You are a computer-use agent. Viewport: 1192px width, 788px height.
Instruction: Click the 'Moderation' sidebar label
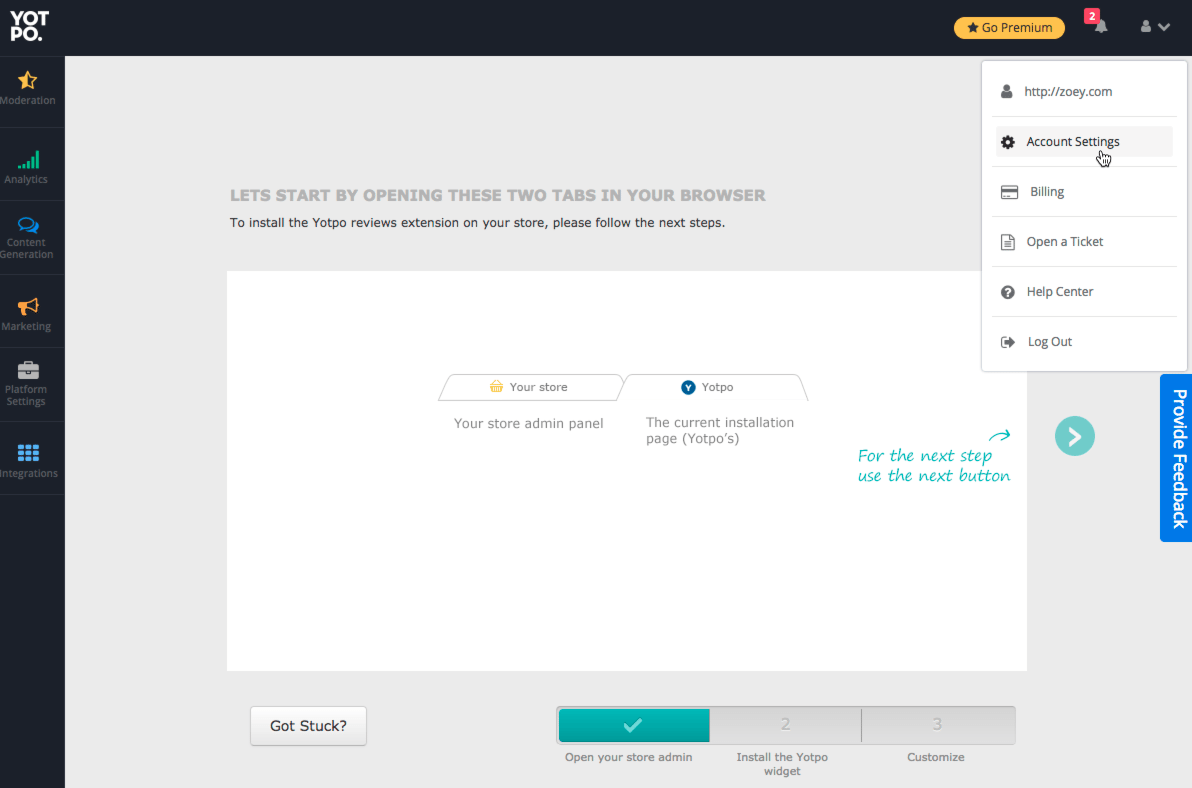point(28,100)
